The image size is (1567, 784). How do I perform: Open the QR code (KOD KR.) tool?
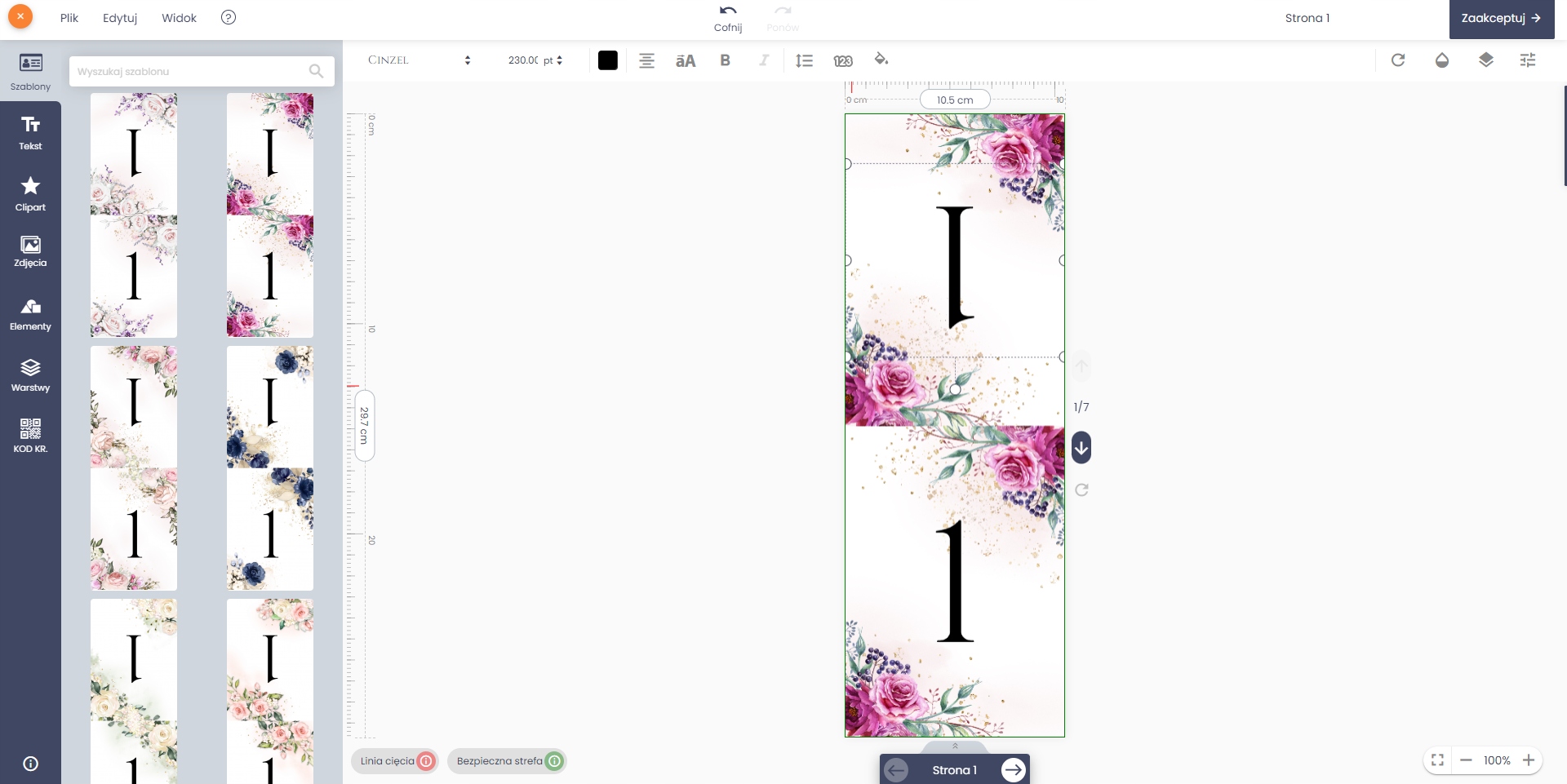coord(30,435)
